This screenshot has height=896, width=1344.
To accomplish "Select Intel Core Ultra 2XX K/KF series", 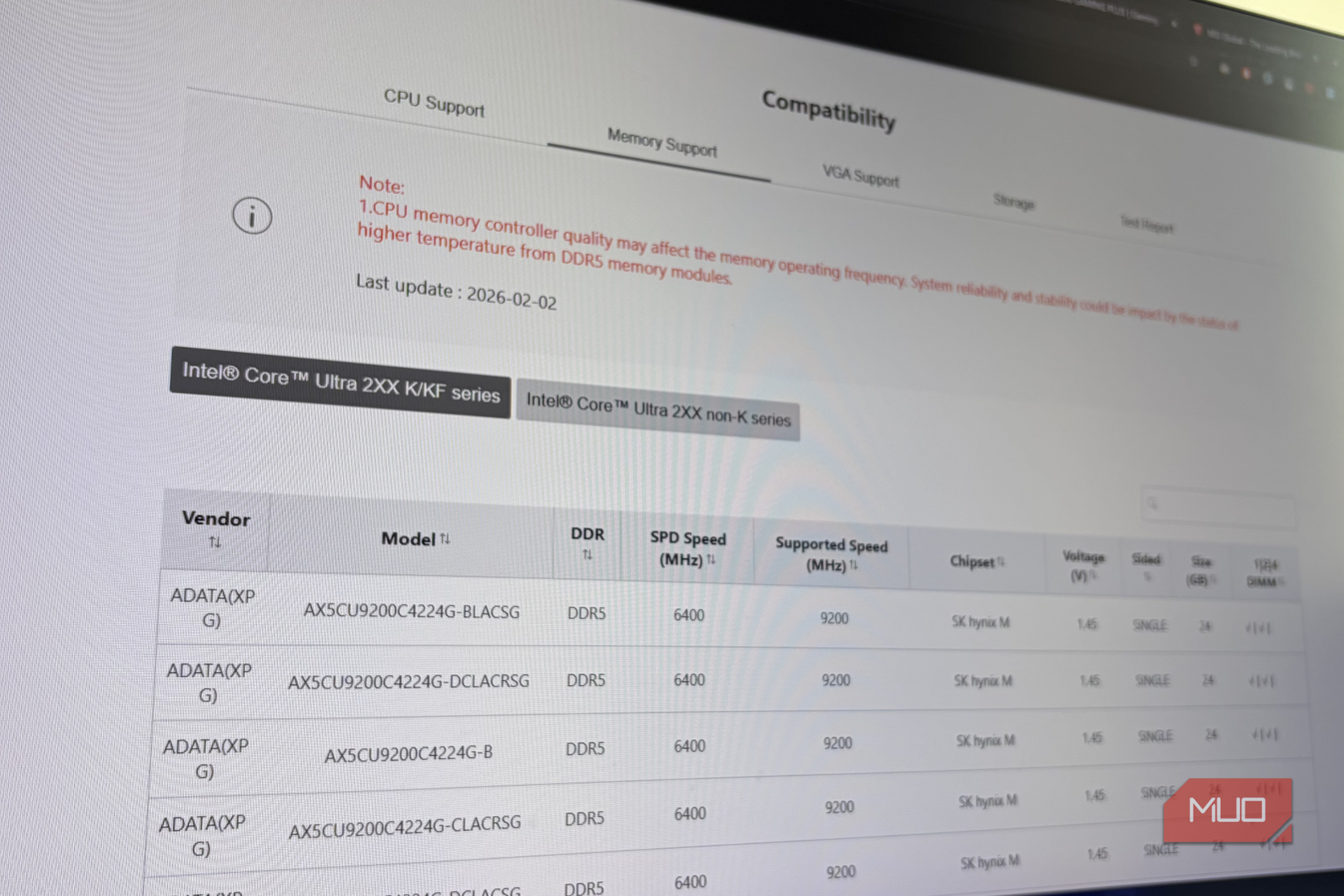I will point(340,383).
